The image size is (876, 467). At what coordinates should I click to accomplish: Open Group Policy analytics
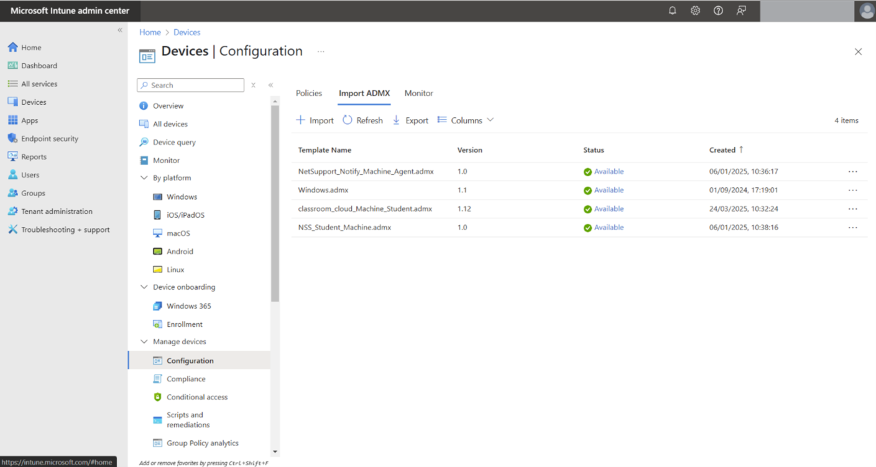click(x=202, y=443)
